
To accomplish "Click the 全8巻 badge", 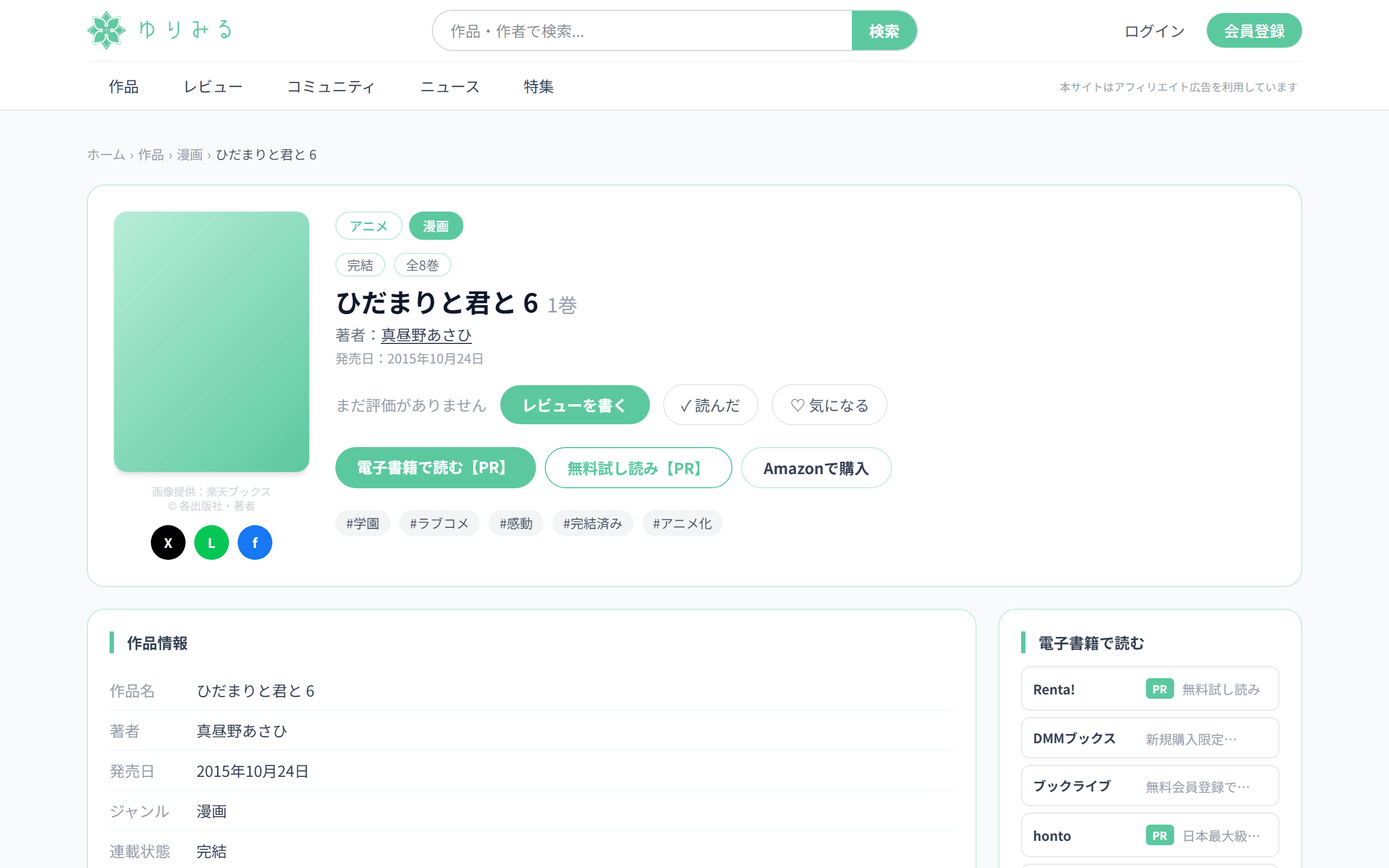I will (x=423, y=265).
